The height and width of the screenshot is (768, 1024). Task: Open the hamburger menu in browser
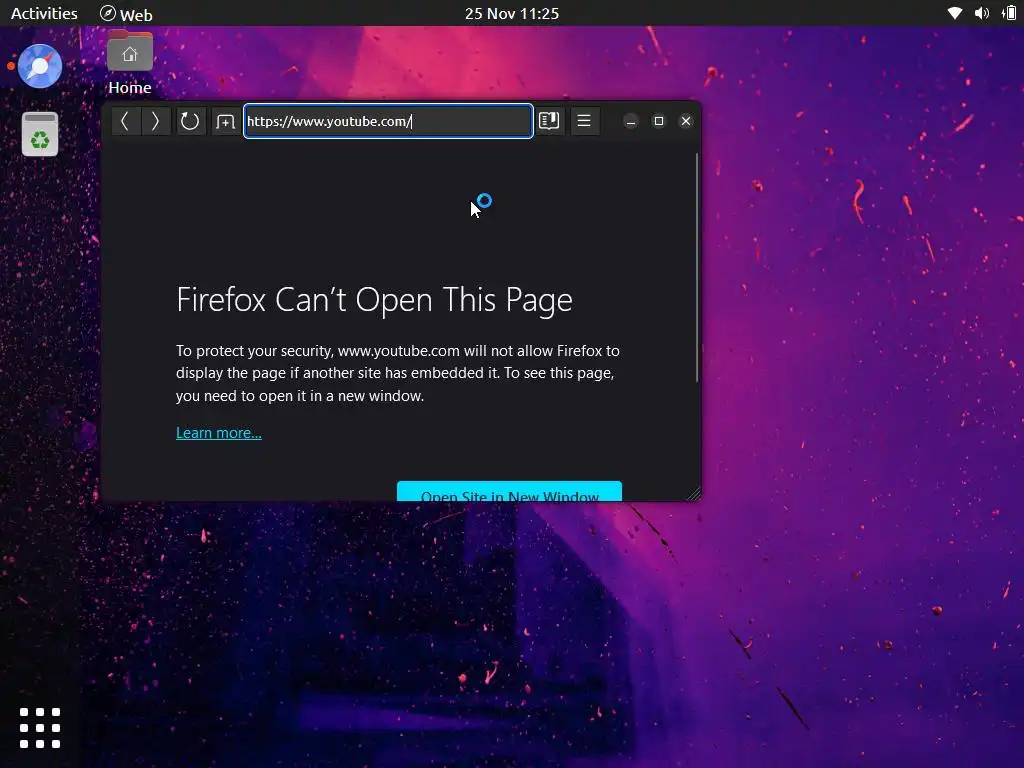coord(584,121)
